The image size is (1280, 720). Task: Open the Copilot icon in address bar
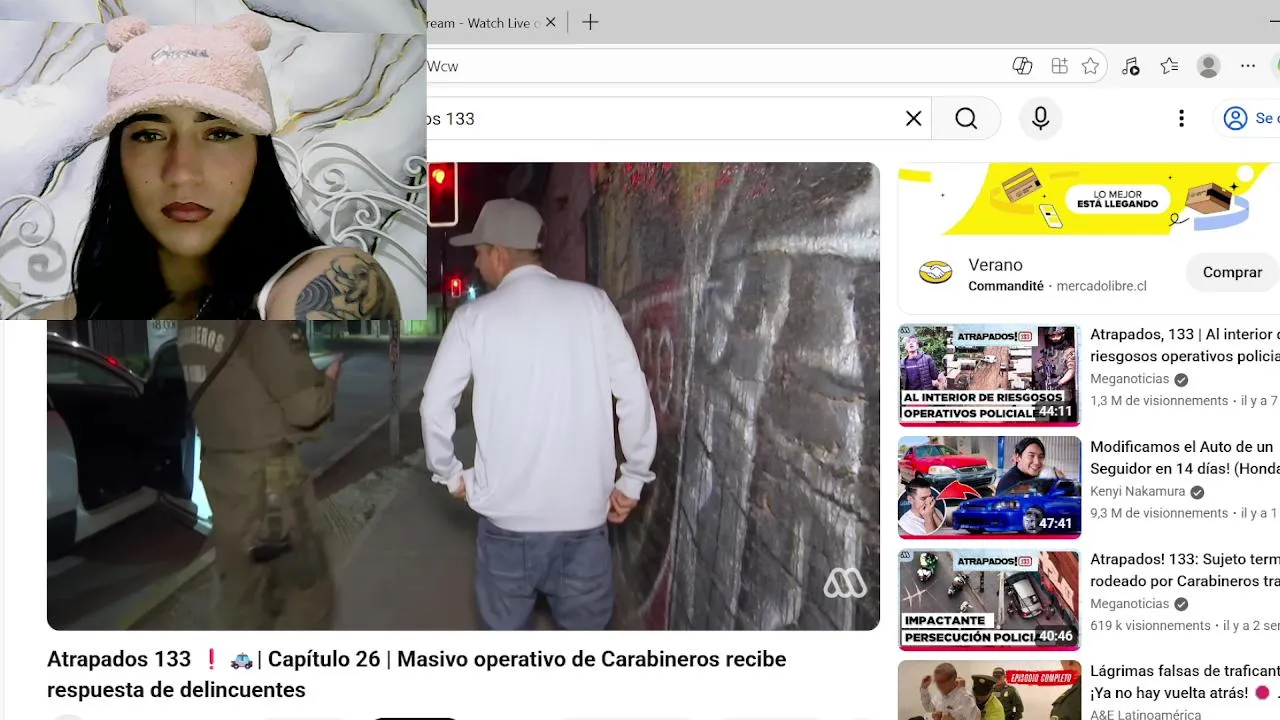point(1022,66)
